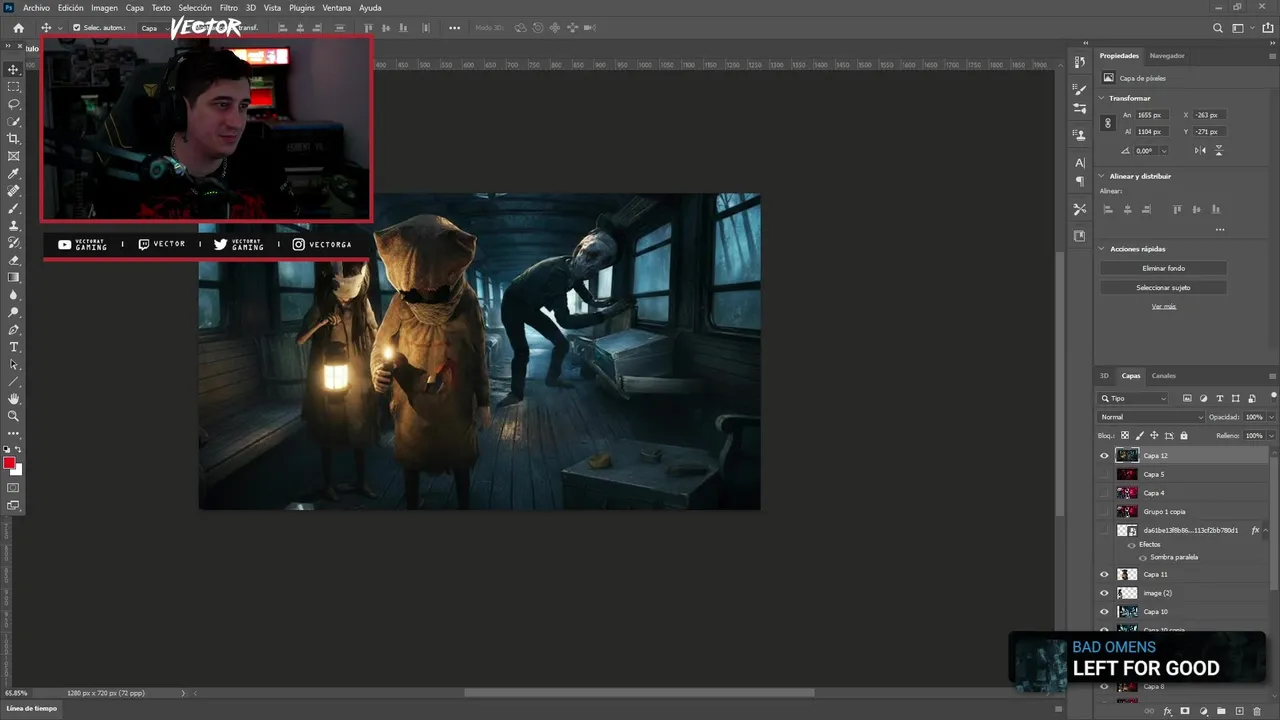Show the Capa 4 layer
Screen dimensions: 1280x720
(1105, 493)
